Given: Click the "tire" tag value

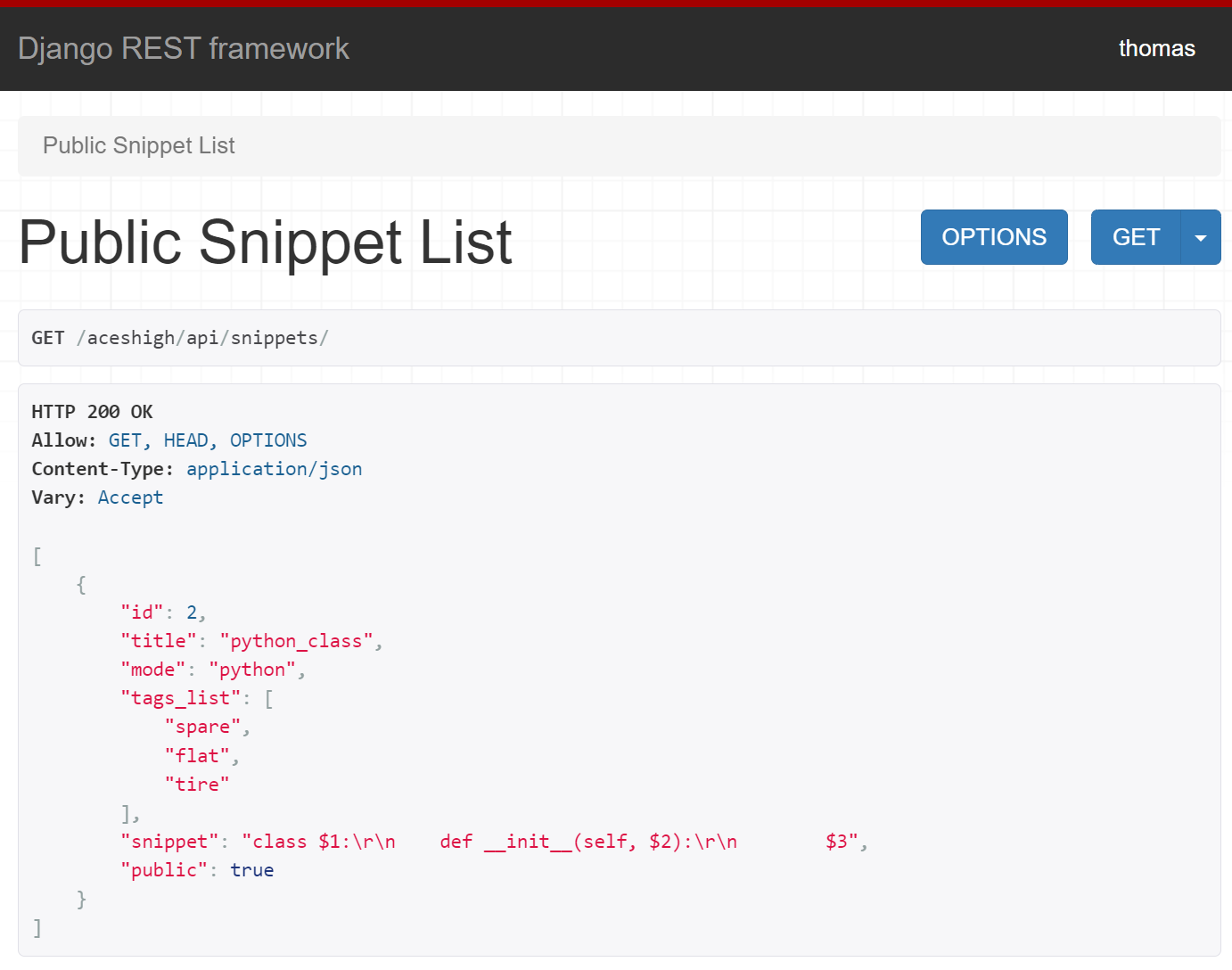Looking at the screenshot, I should pyautogui.click(x=197, y=785).
